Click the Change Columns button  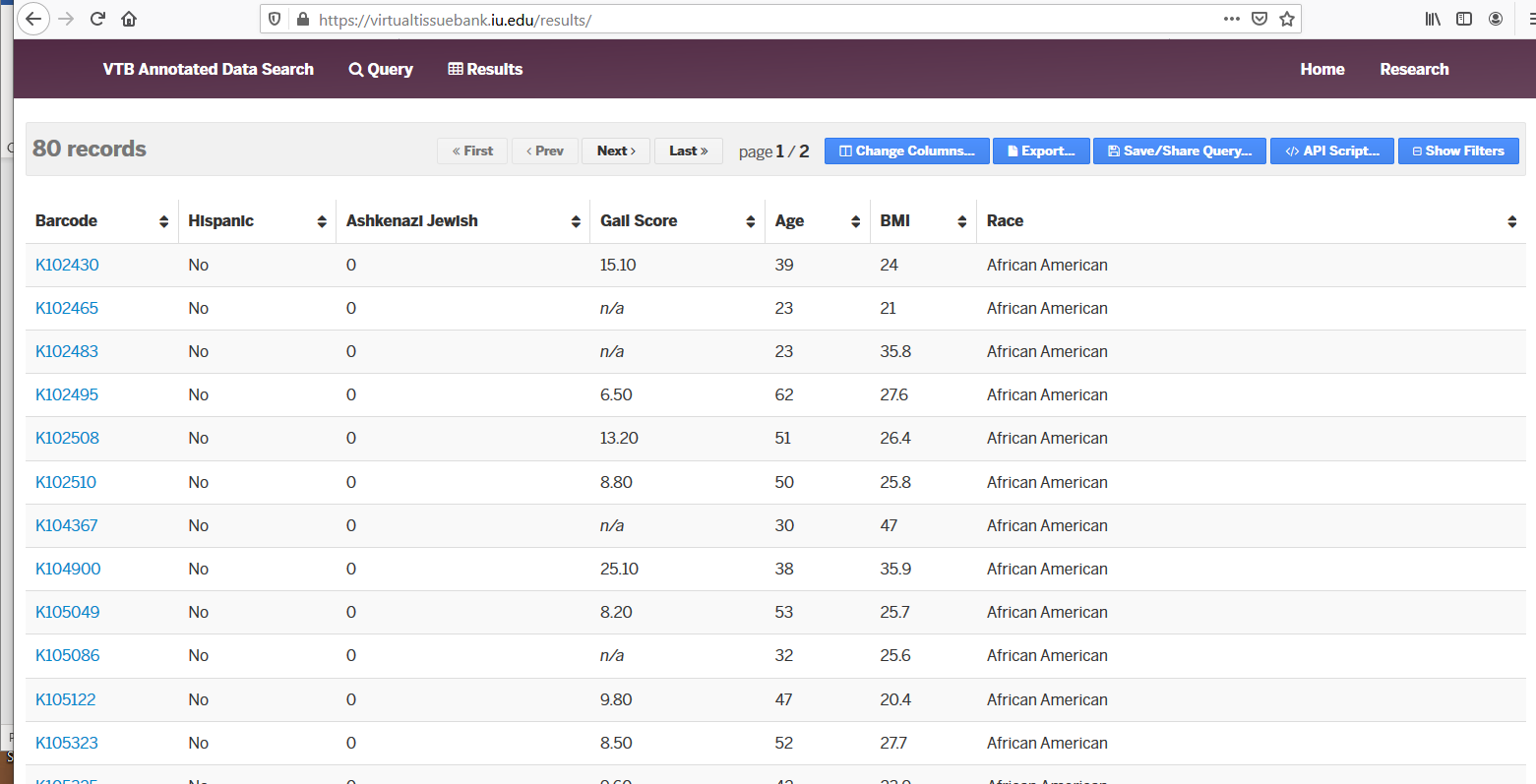coord(906,151)
